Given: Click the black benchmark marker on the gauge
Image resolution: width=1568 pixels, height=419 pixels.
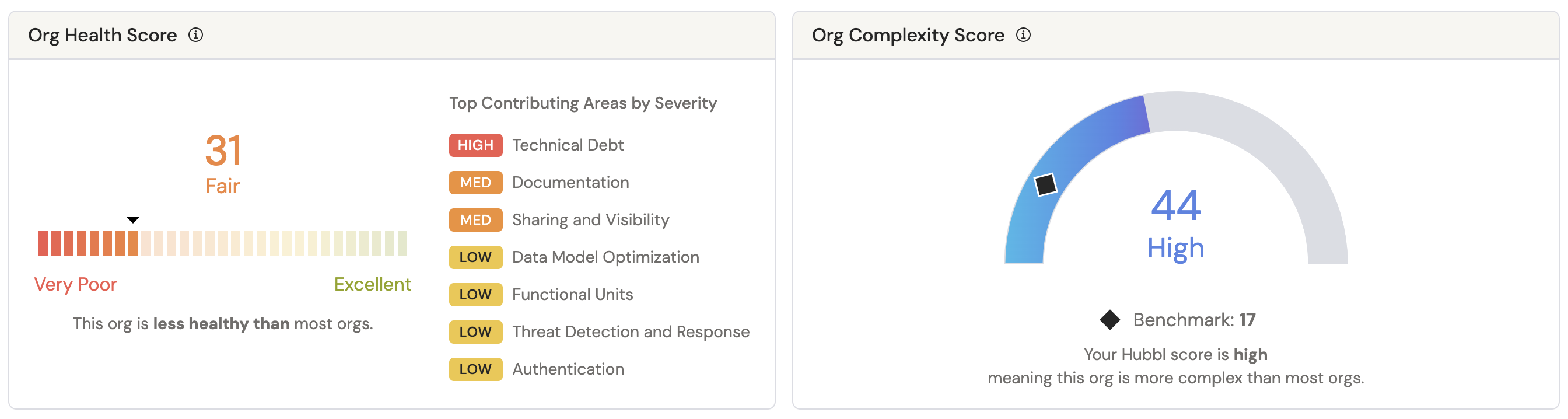Looking at the screenshot, I should (1046, 184).
